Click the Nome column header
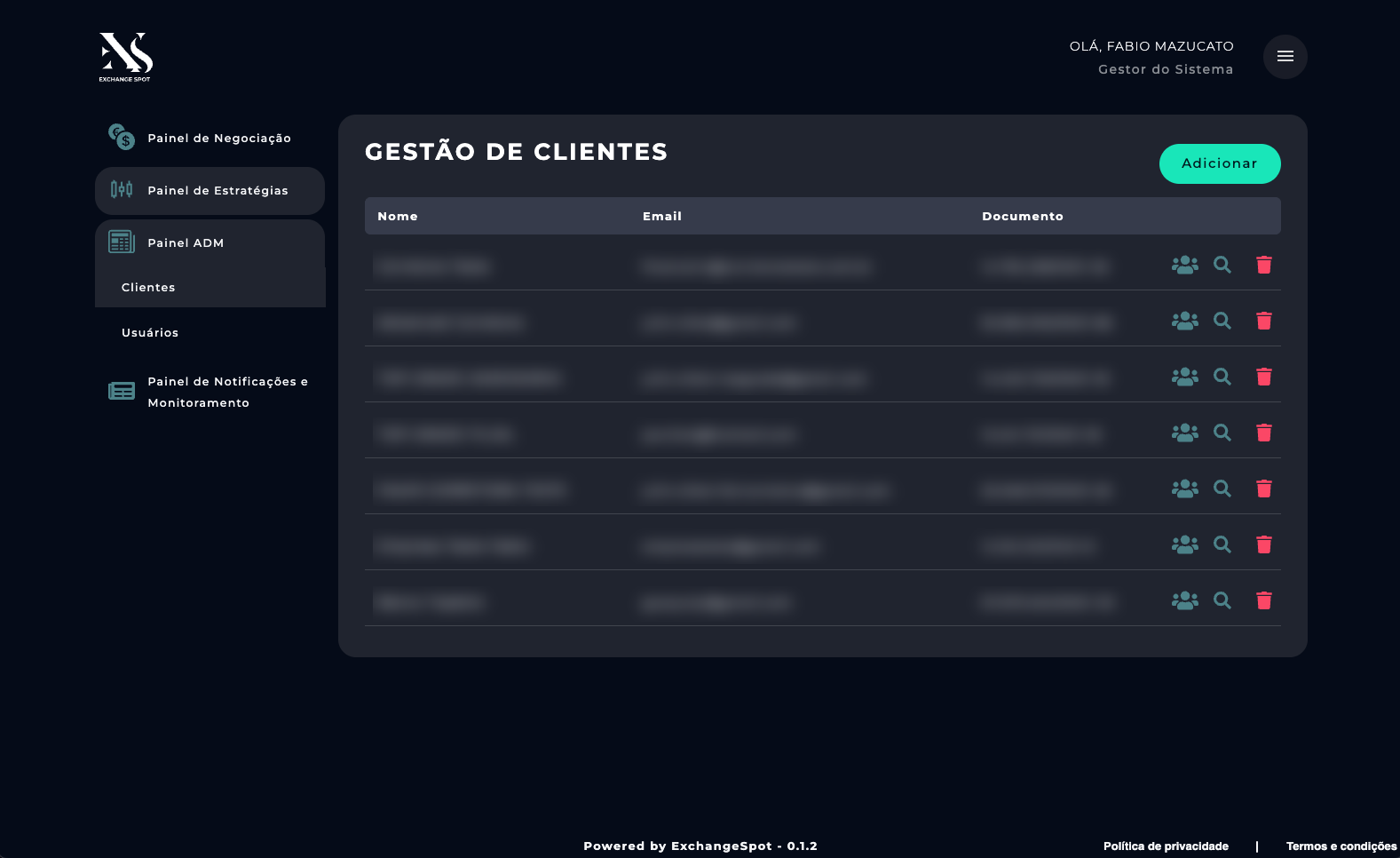This screenshot has height=858, width=1400. pyautogui.click(x=398, y=216)
